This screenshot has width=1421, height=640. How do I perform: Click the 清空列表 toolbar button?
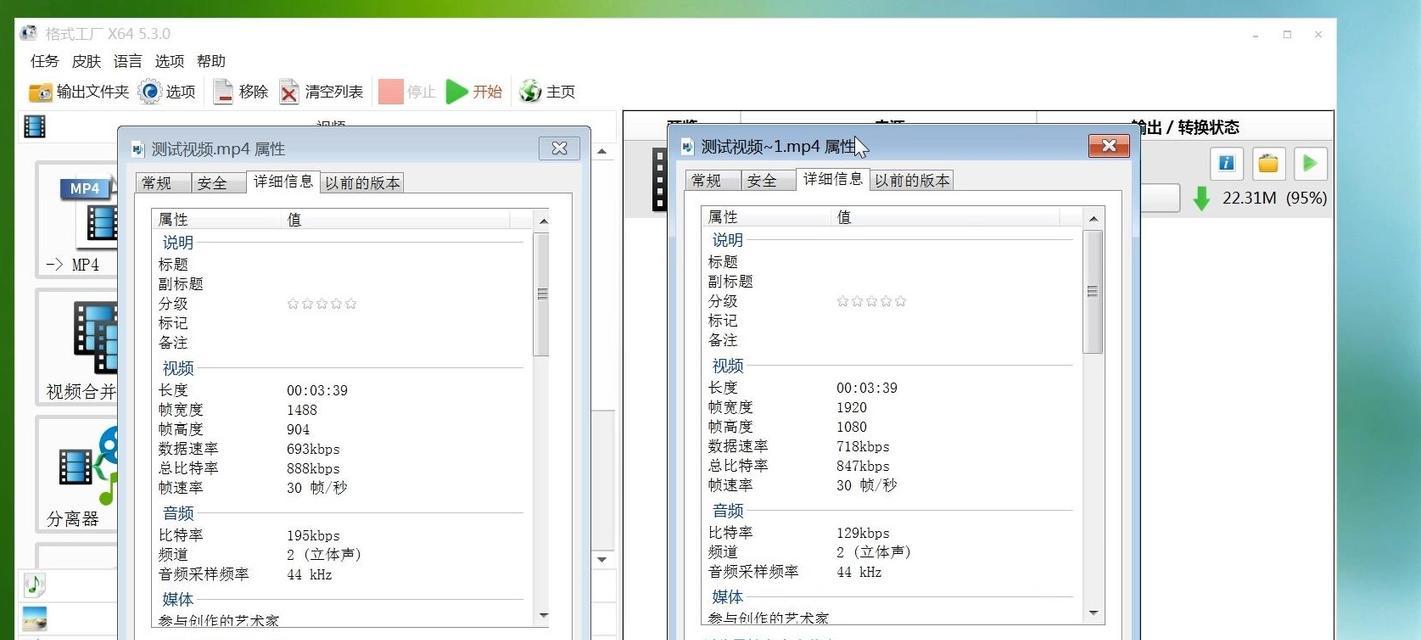coord(321,92)
